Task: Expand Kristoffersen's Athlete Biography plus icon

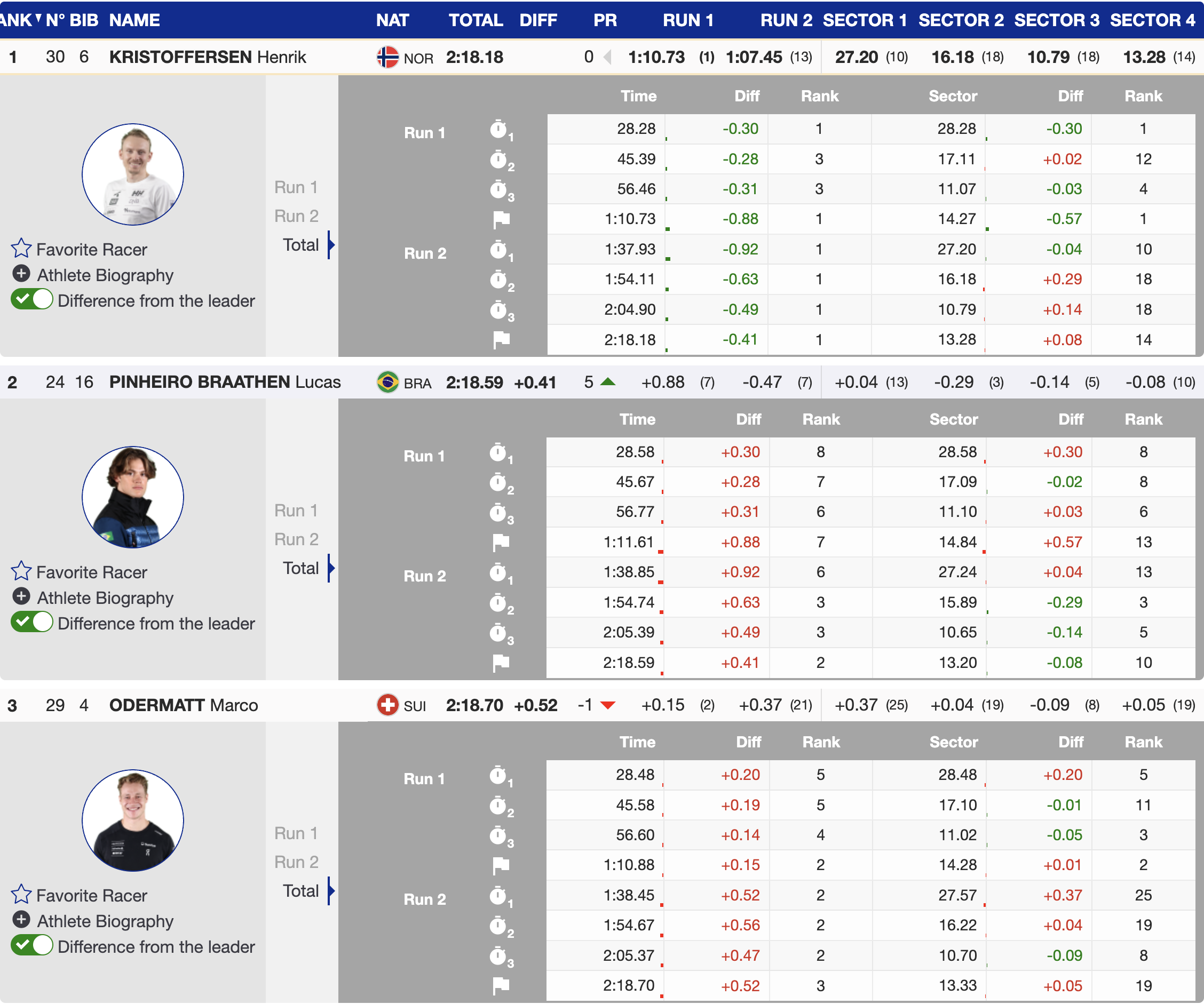Action: pyautogui.click(x=21, y=274)
